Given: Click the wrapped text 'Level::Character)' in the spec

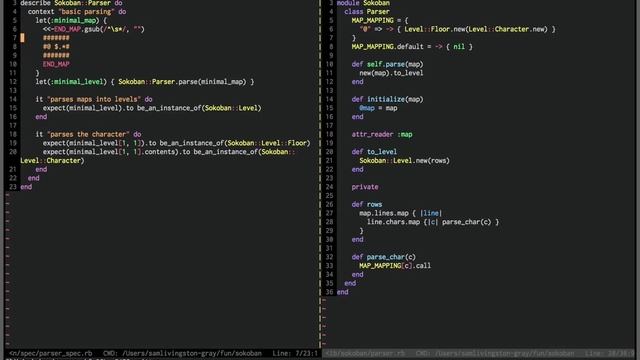Looking at the screenshot, I should (x=52, y=160).
